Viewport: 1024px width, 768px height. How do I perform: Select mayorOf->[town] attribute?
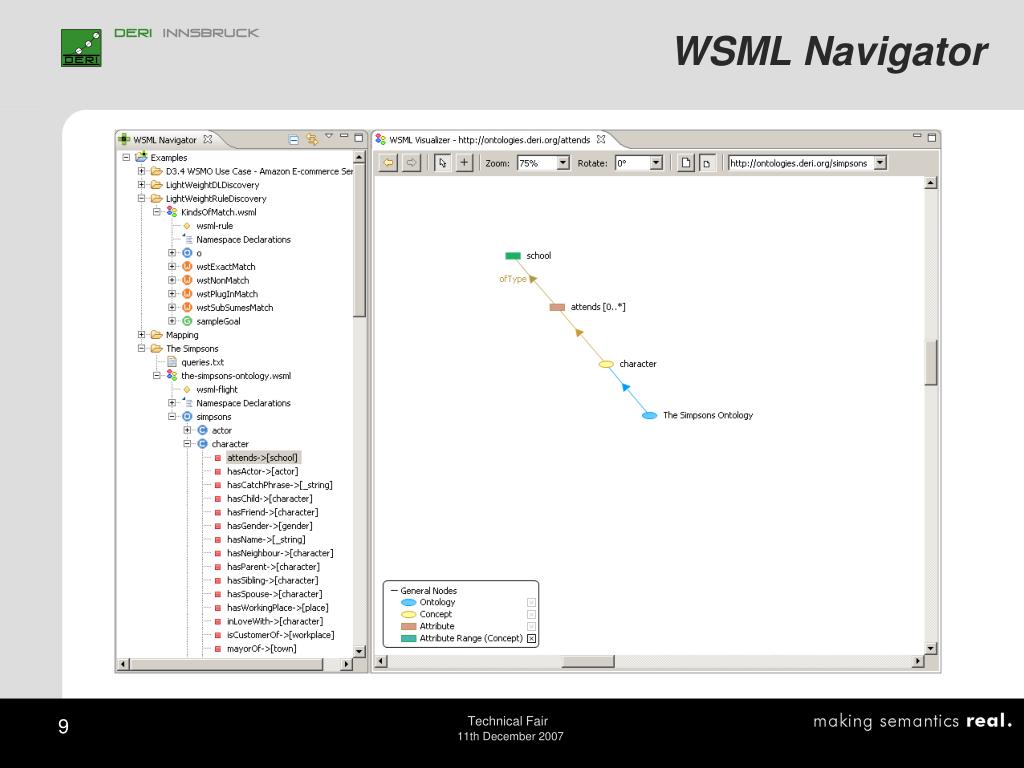pyautogui.click(x=262, y=649)
